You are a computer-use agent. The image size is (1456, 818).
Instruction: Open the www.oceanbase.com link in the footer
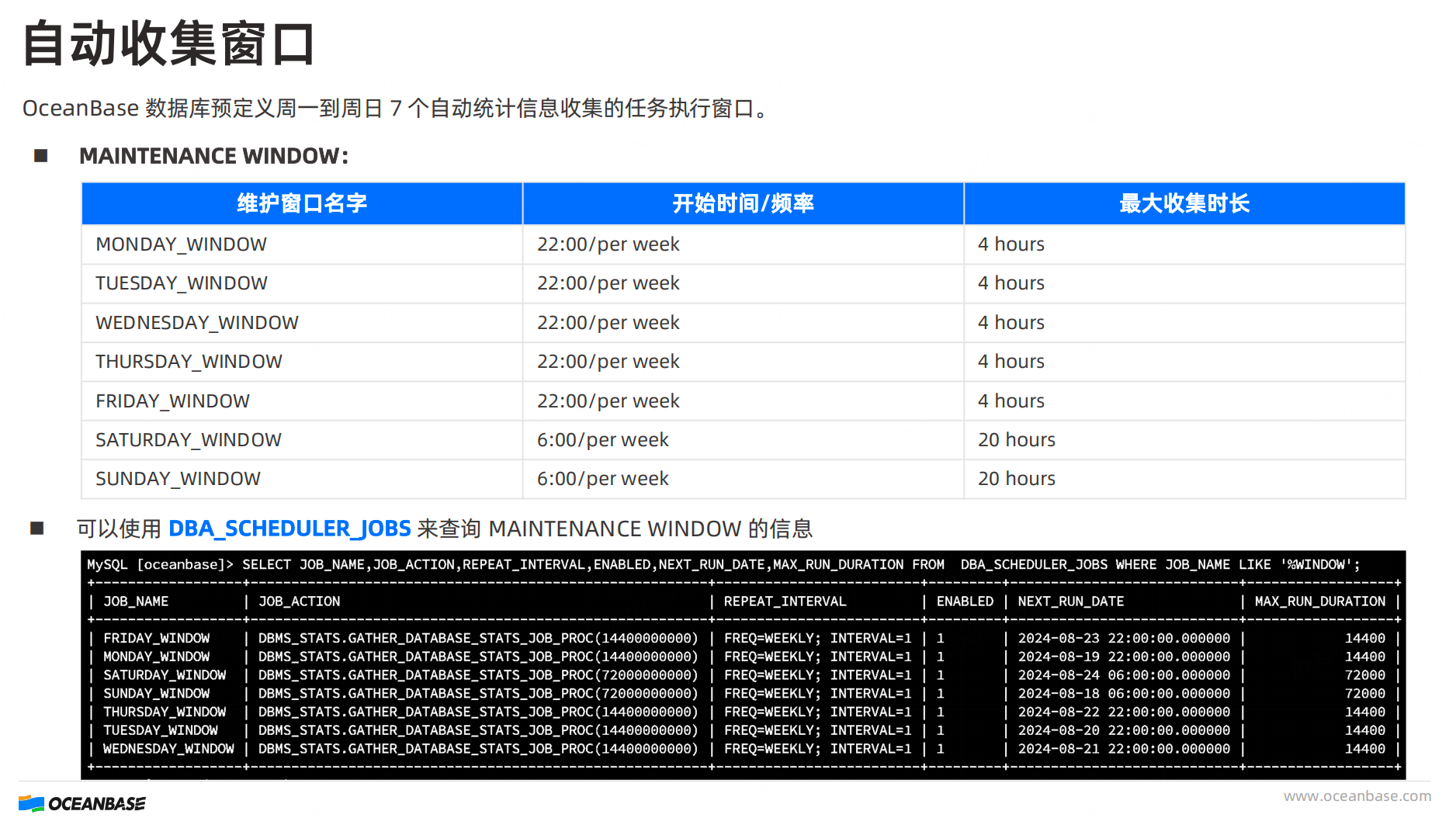(x=1357, y=795)
